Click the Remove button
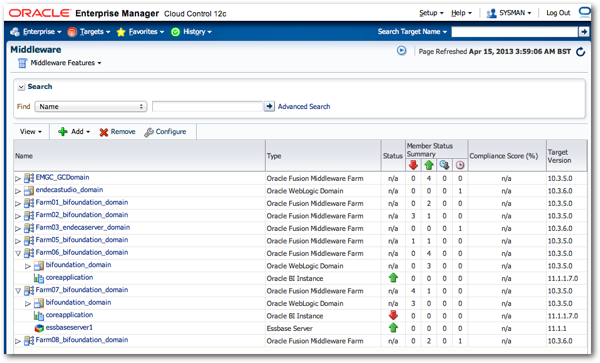This screenshot has width=600, height=363. (117, 132)
